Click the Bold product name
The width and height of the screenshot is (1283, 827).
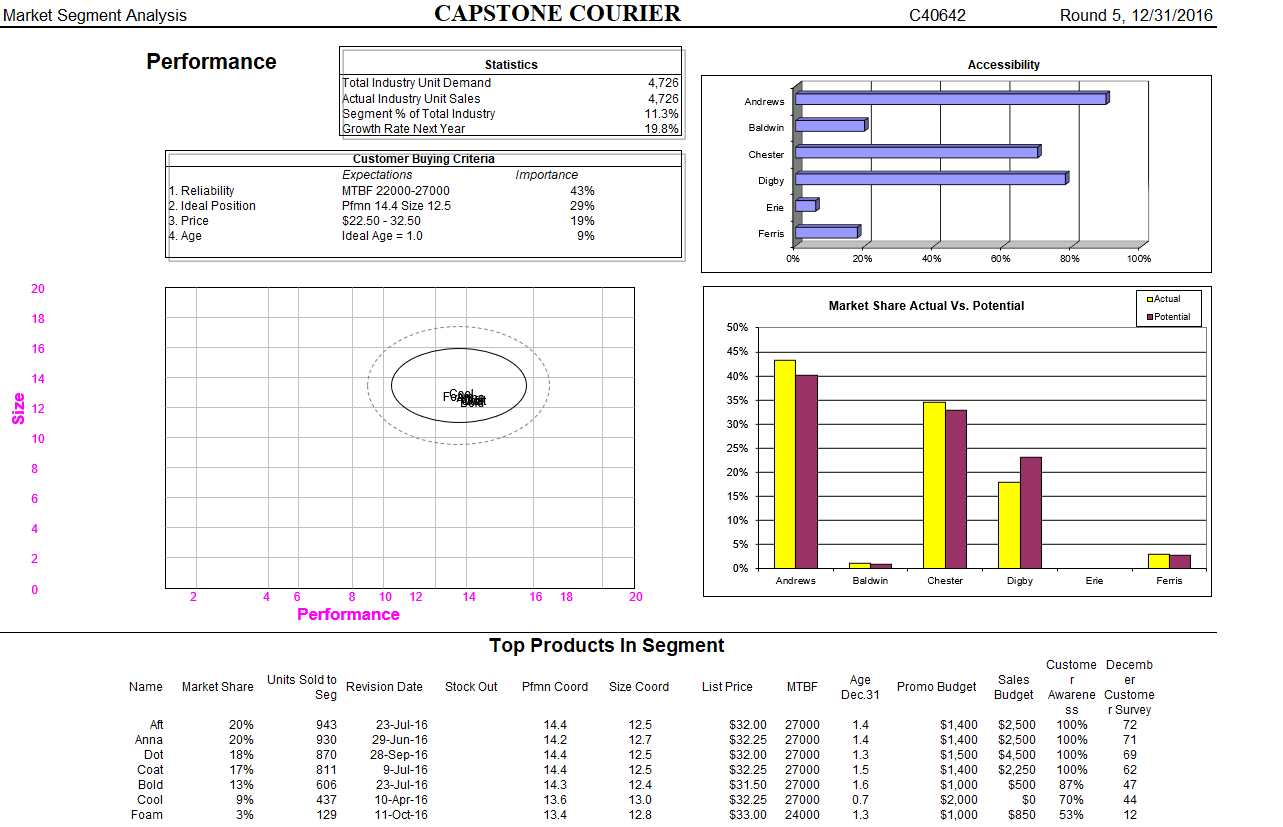[150, 785]
